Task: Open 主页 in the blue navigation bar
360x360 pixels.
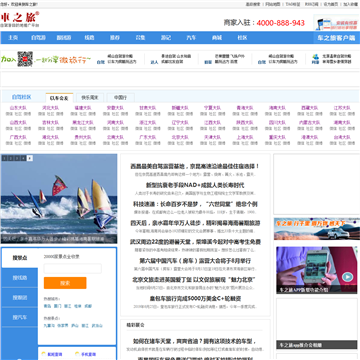Action: pos(13,38)
